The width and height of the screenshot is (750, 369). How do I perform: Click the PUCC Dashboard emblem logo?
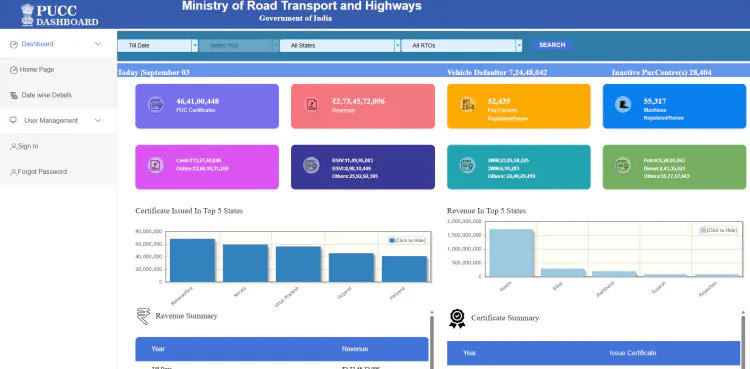click(x=27, y=14)
